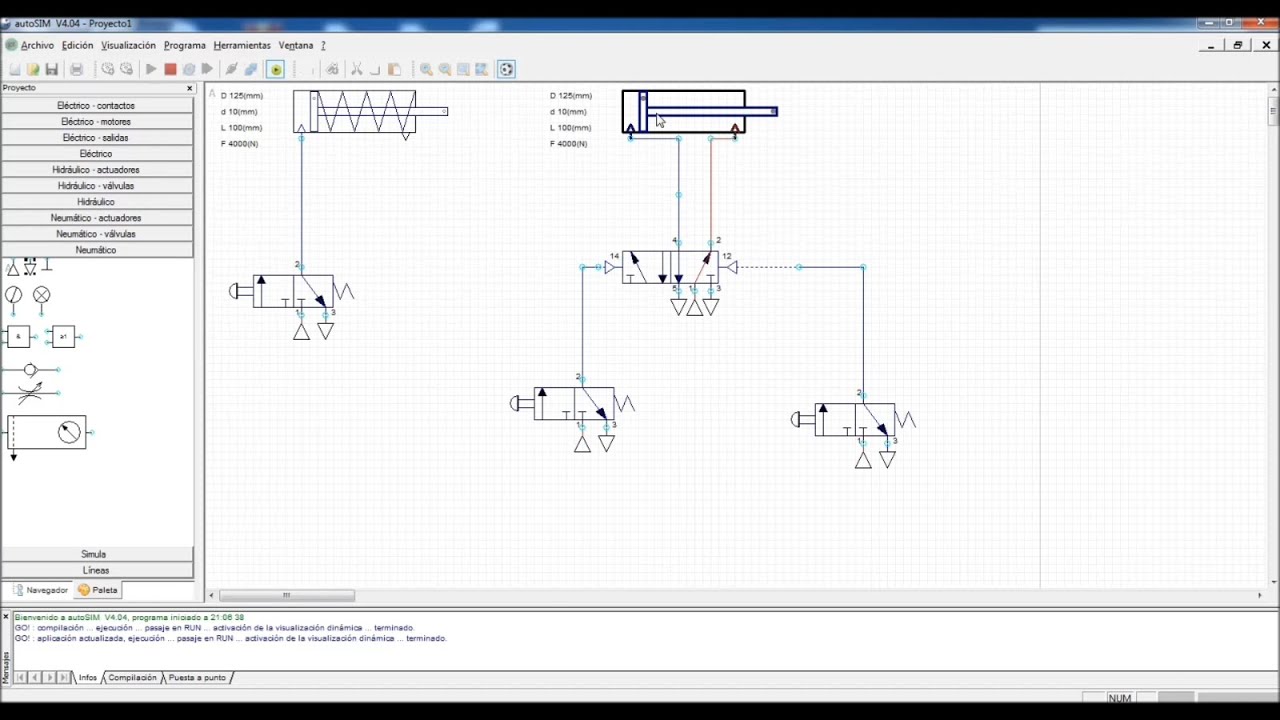
Task: Click the Zoom out magnifier icon
Action: [x=445, y=69]
